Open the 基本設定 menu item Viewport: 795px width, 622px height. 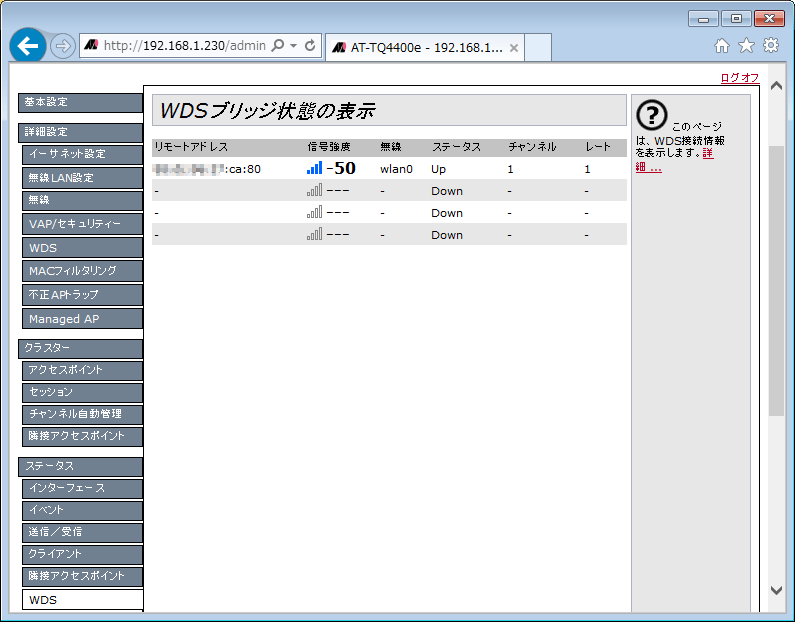point(80,102)
